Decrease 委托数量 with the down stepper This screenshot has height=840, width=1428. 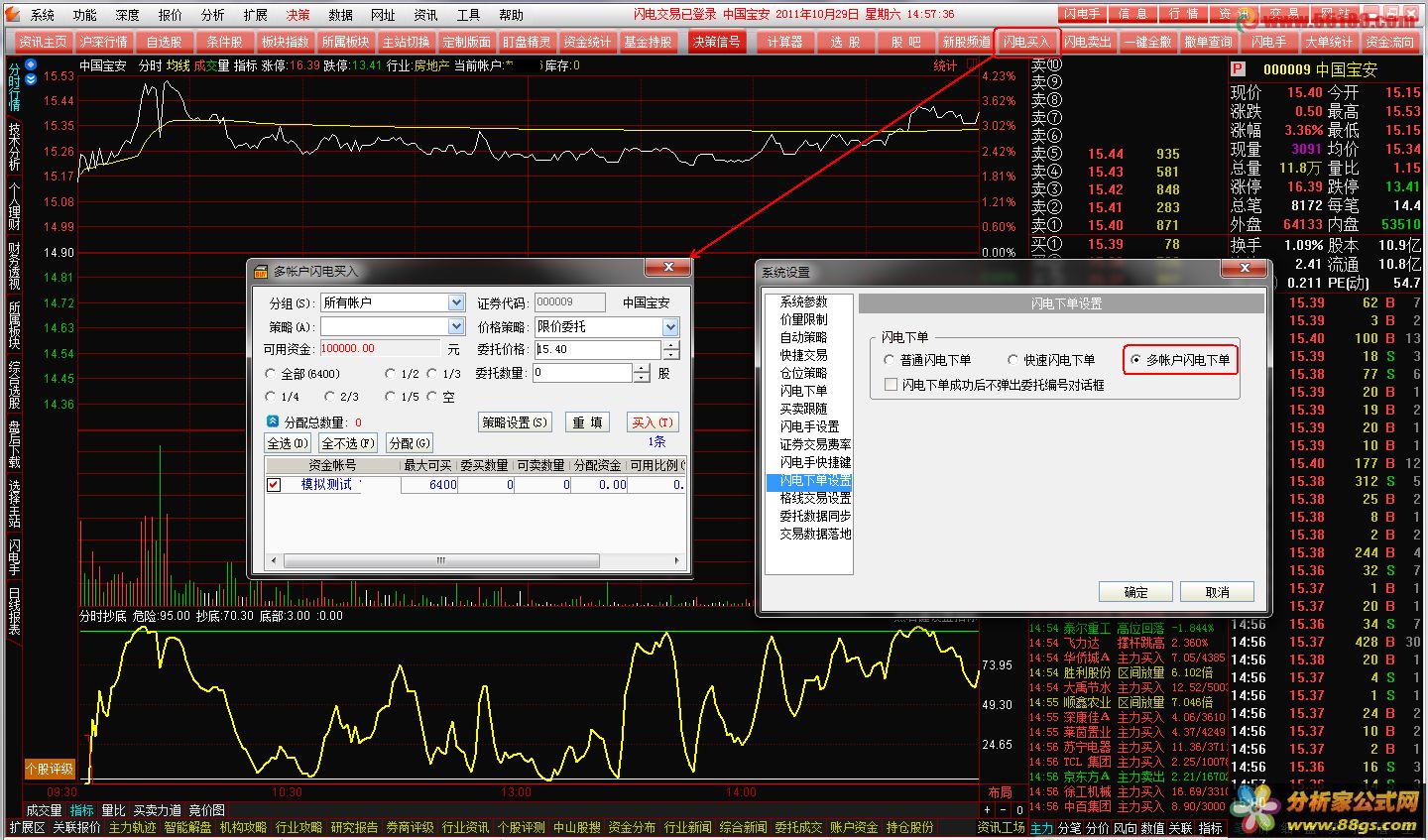click(642, 378)
